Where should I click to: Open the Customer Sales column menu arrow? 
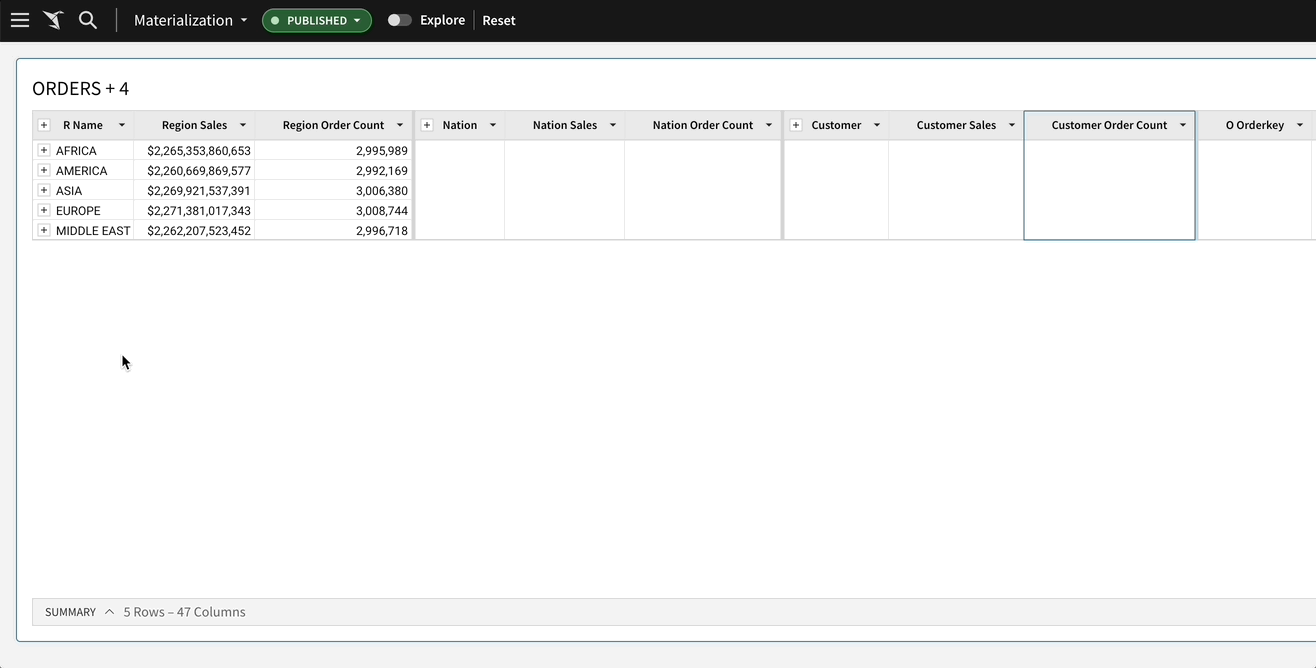[x=1012, y=125]
